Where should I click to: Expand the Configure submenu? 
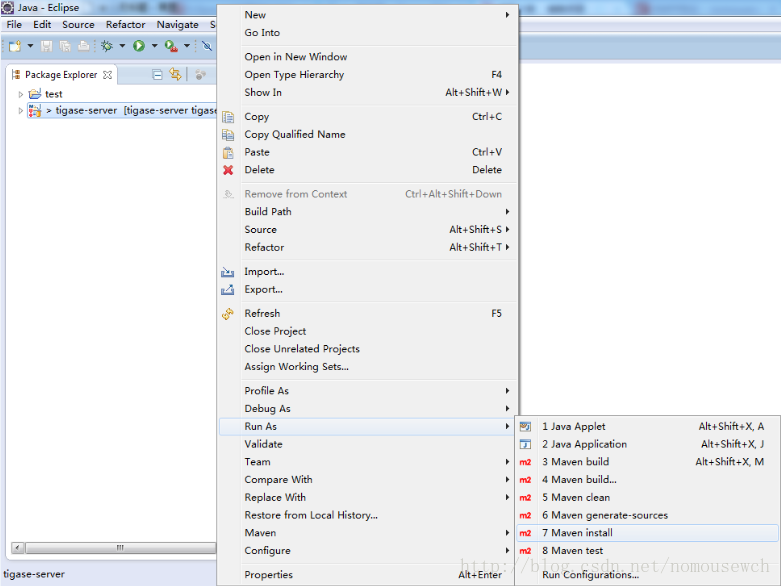(368, 551)
